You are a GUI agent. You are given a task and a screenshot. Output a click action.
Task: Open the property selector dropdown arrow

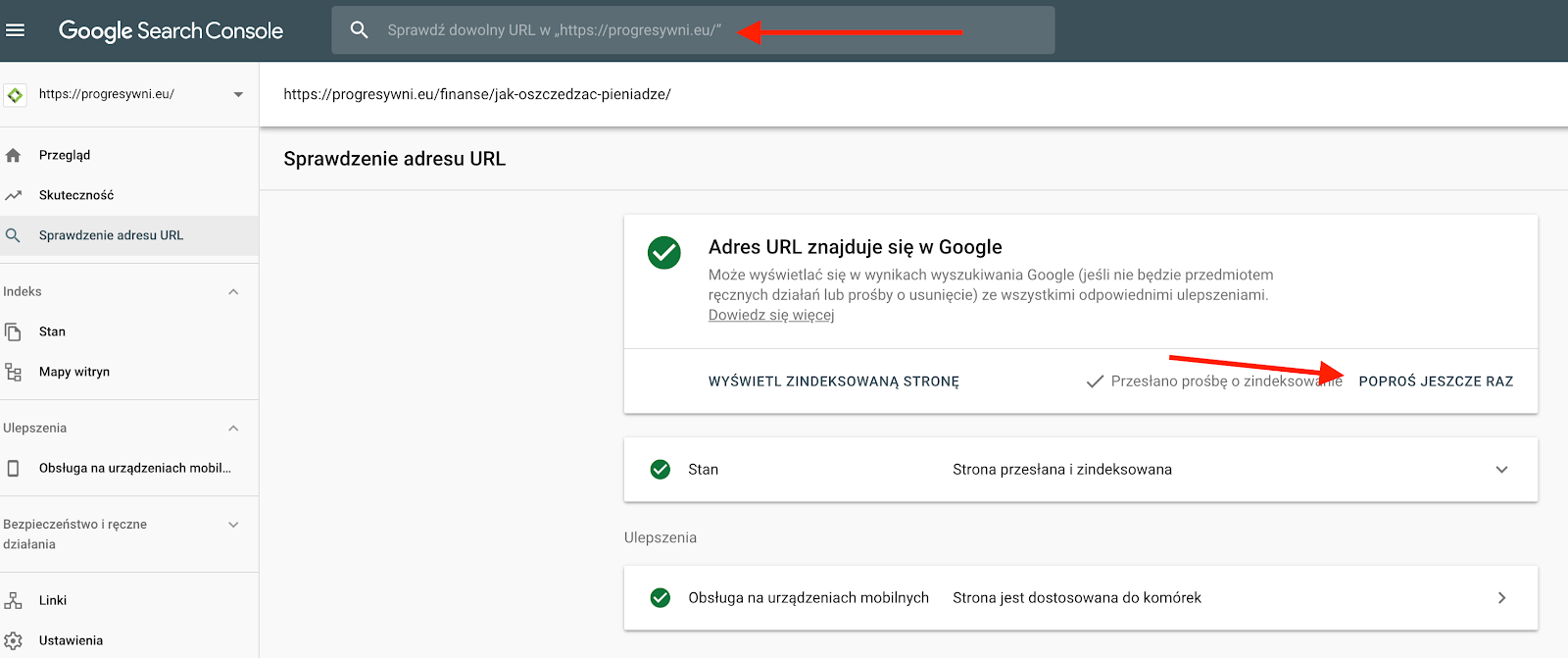pos(238,95)
